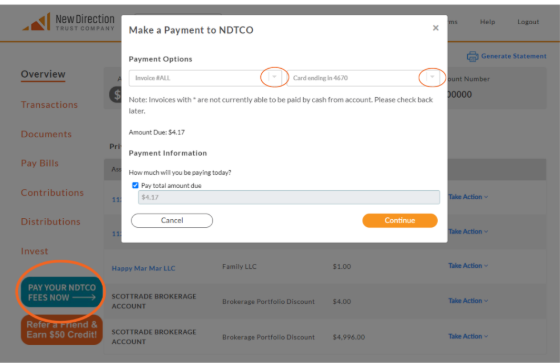Open the Happy Mar Mar LLC link
Screen dimensions: 560x363
point(143,268)
